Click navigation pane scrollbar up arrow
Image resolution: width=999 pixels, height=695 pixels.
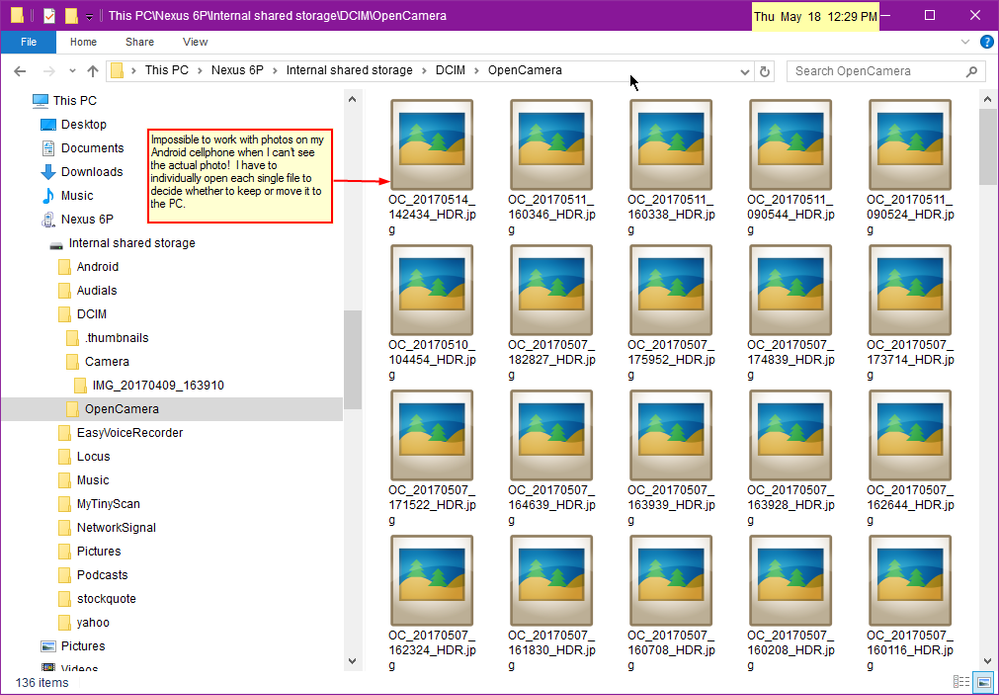352,99
